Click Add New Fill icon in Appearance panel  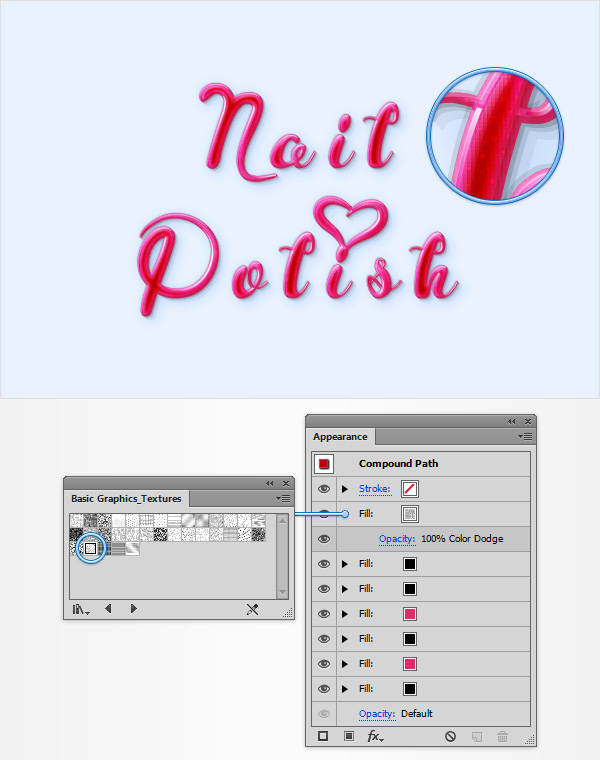tap(348, 736)
